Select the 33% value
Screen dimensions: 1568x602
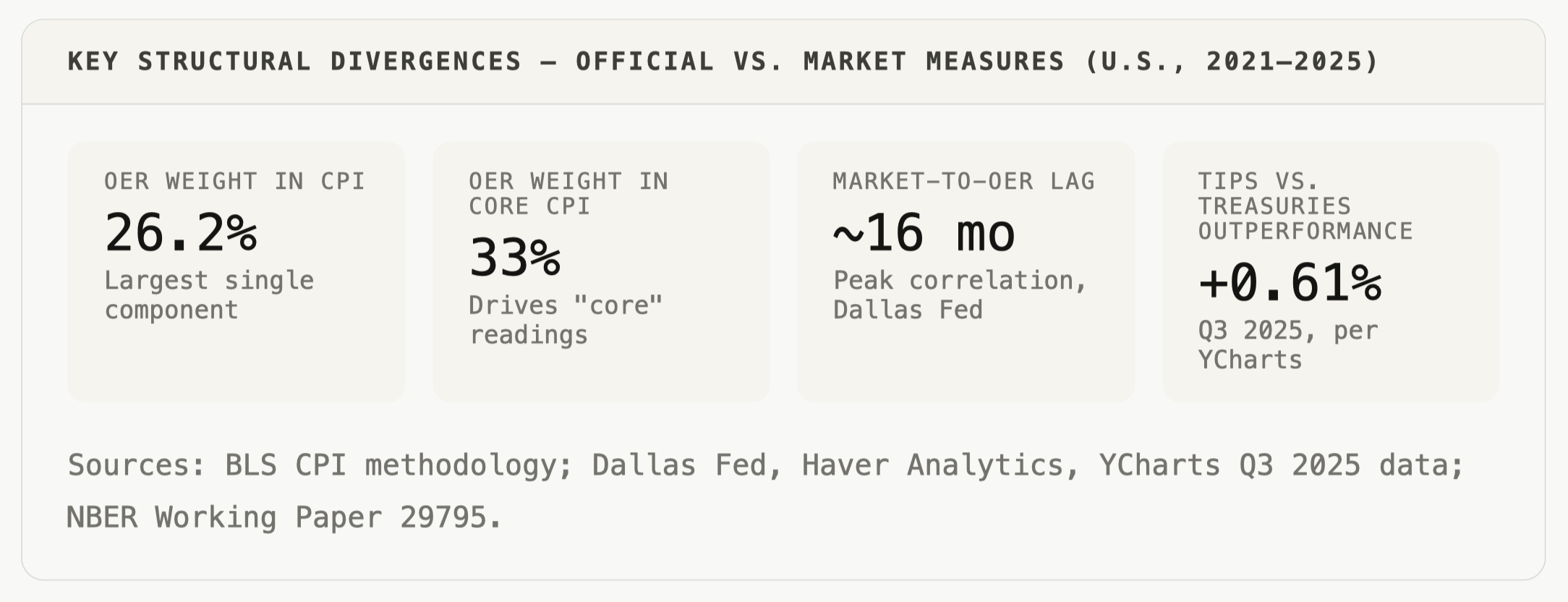[515, 258]
